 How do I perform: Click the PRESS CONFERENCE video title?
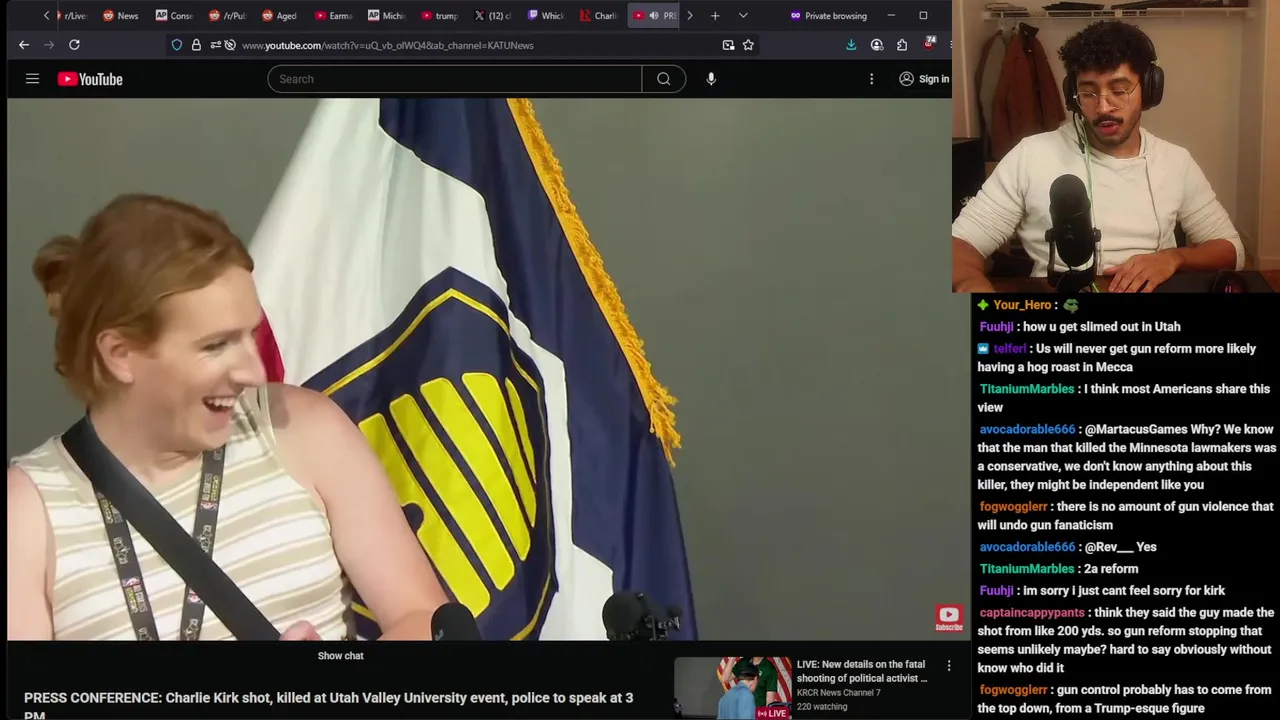pyautogui.click(x=328, y=706)
